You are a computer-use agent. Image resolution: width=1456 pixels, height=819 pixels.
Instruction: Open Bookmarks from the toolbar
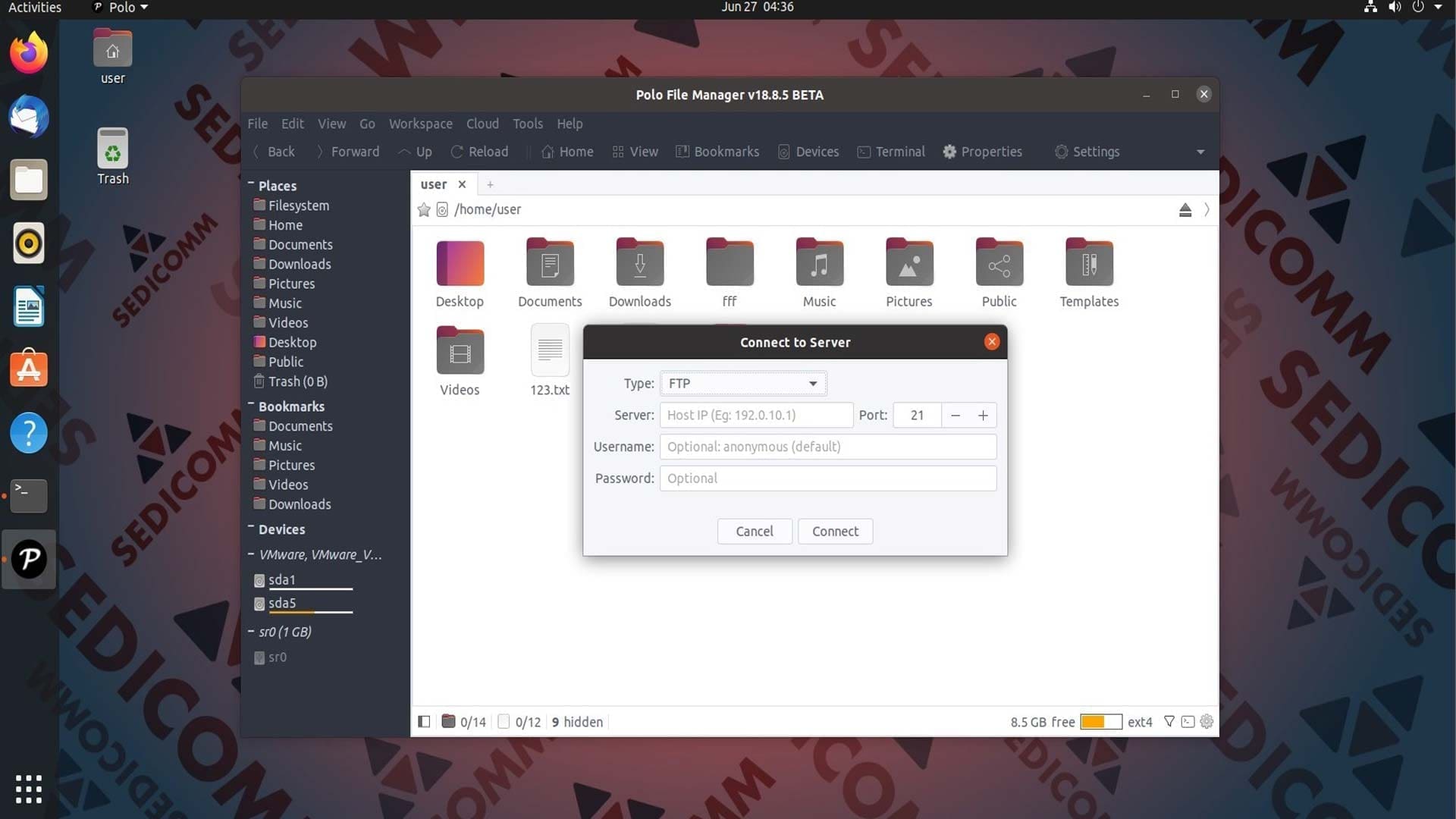click(717, 152)
